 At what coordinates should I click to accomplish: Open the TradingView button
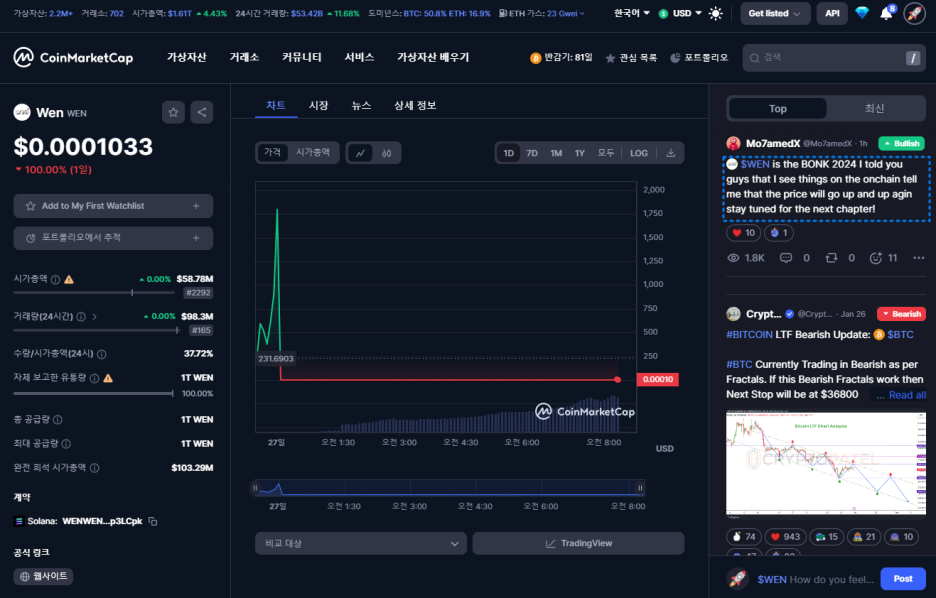click(578, 543)
